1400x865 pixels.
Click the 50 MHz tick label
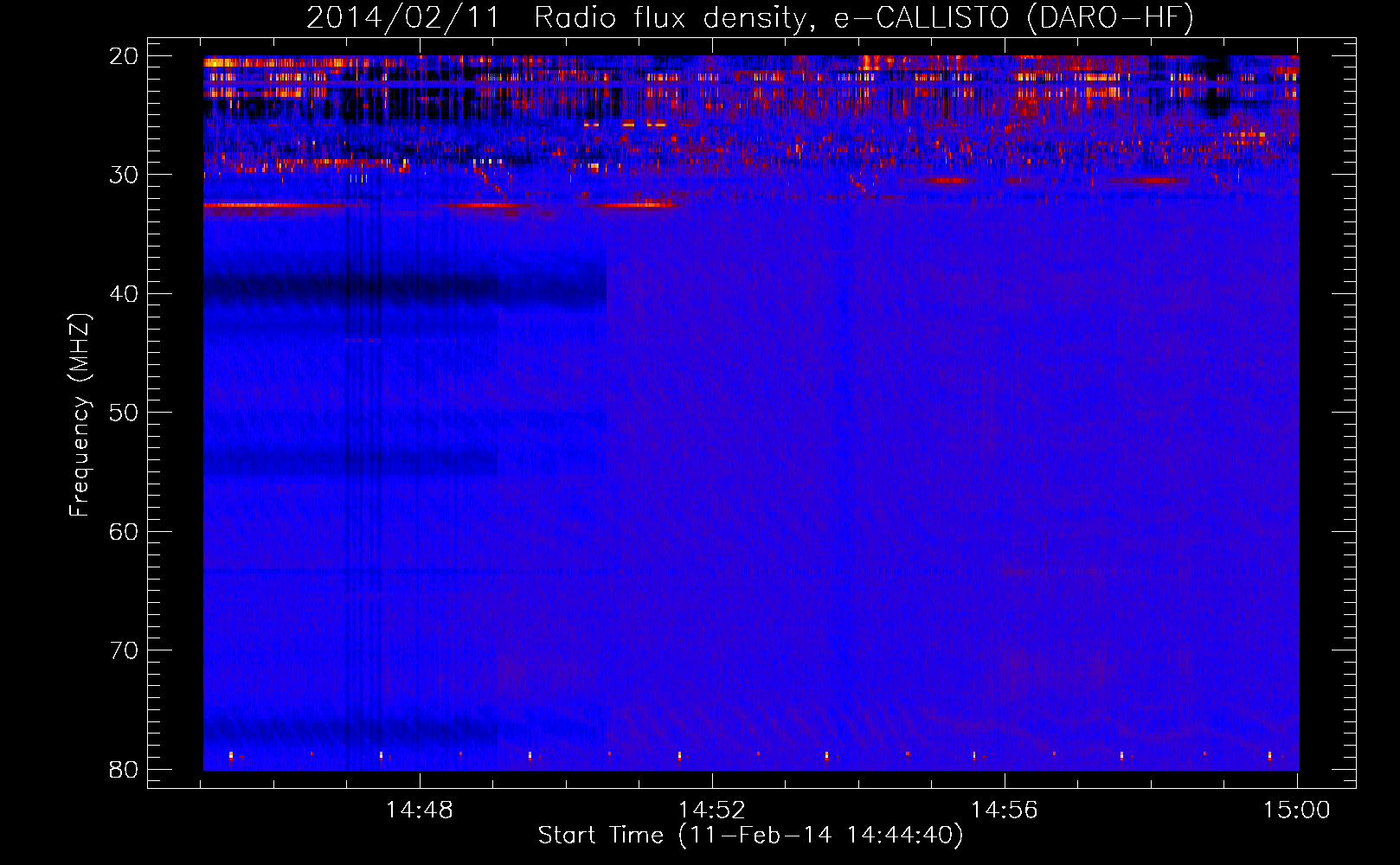[124, 413]
